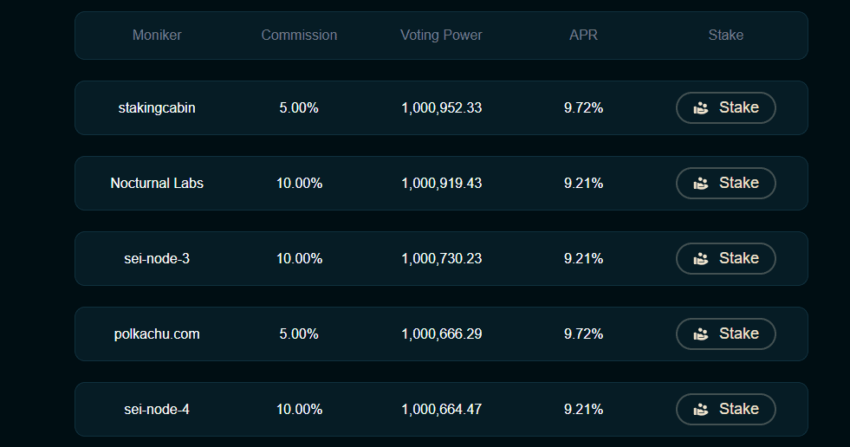
Task: Open the stakingcabin validator name
Action: point(157,108)
